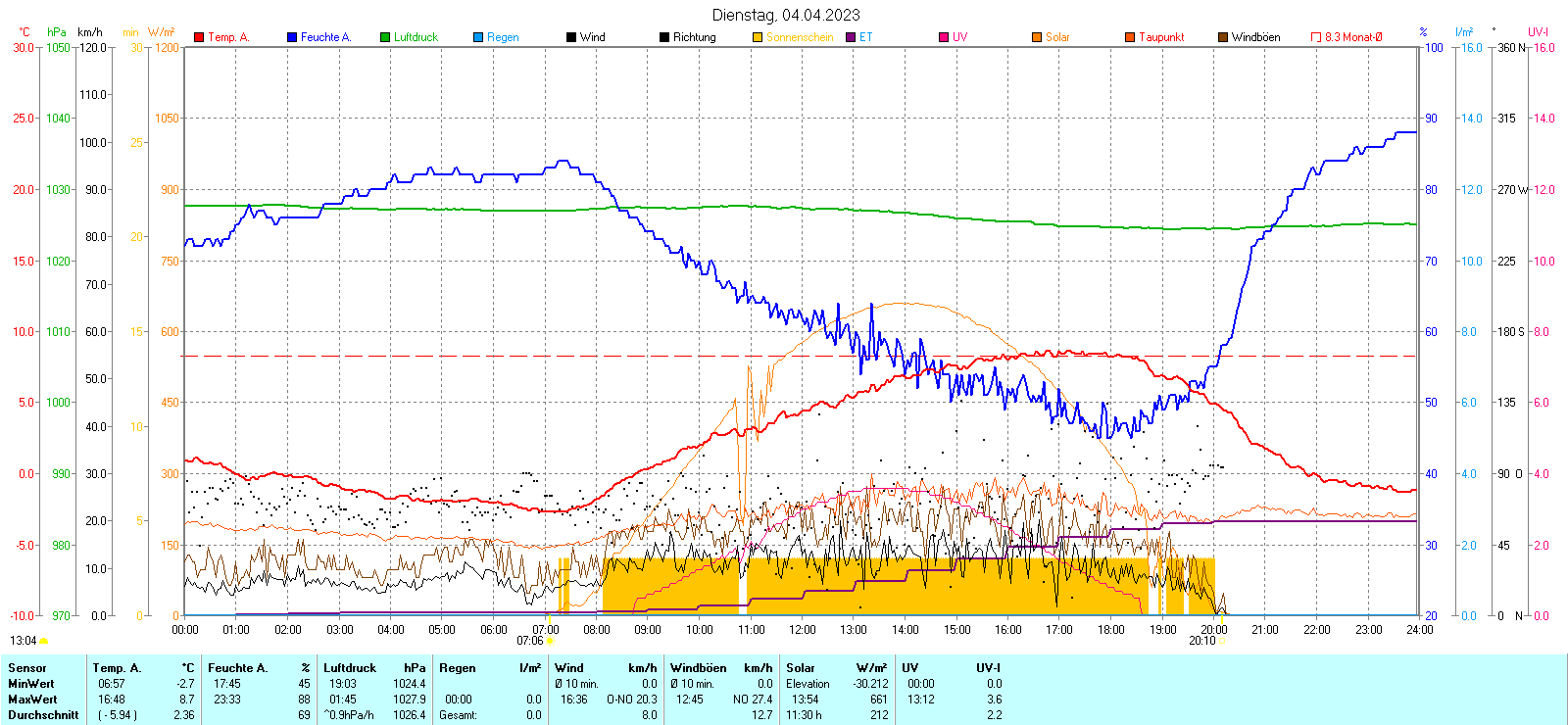1568x725 pixels.
Task: Click the blue Feuchte A. legend square
Action: coord(292,37)
